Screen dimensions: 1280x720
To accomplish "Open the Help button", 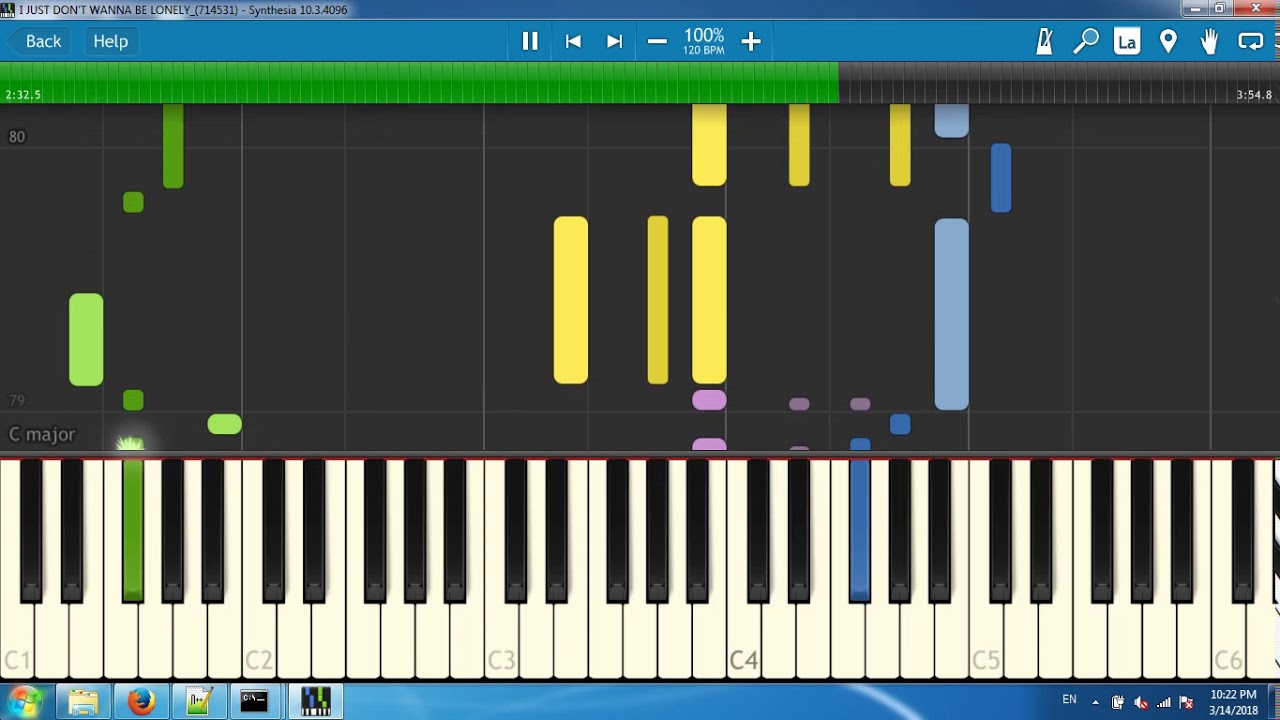I will pyautogui.click(x=111, y=41).
